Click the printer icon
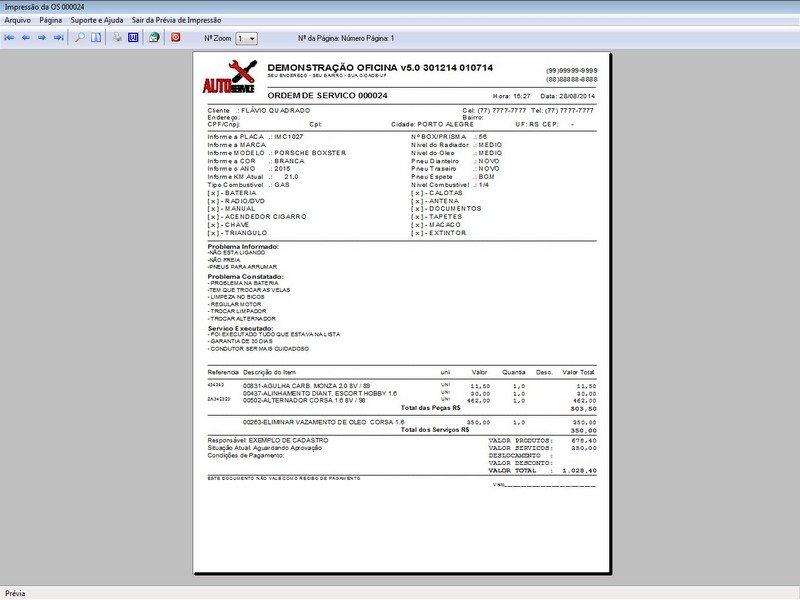Image resolution: width=800 pixels, height=600 pixels. (117, 38)
